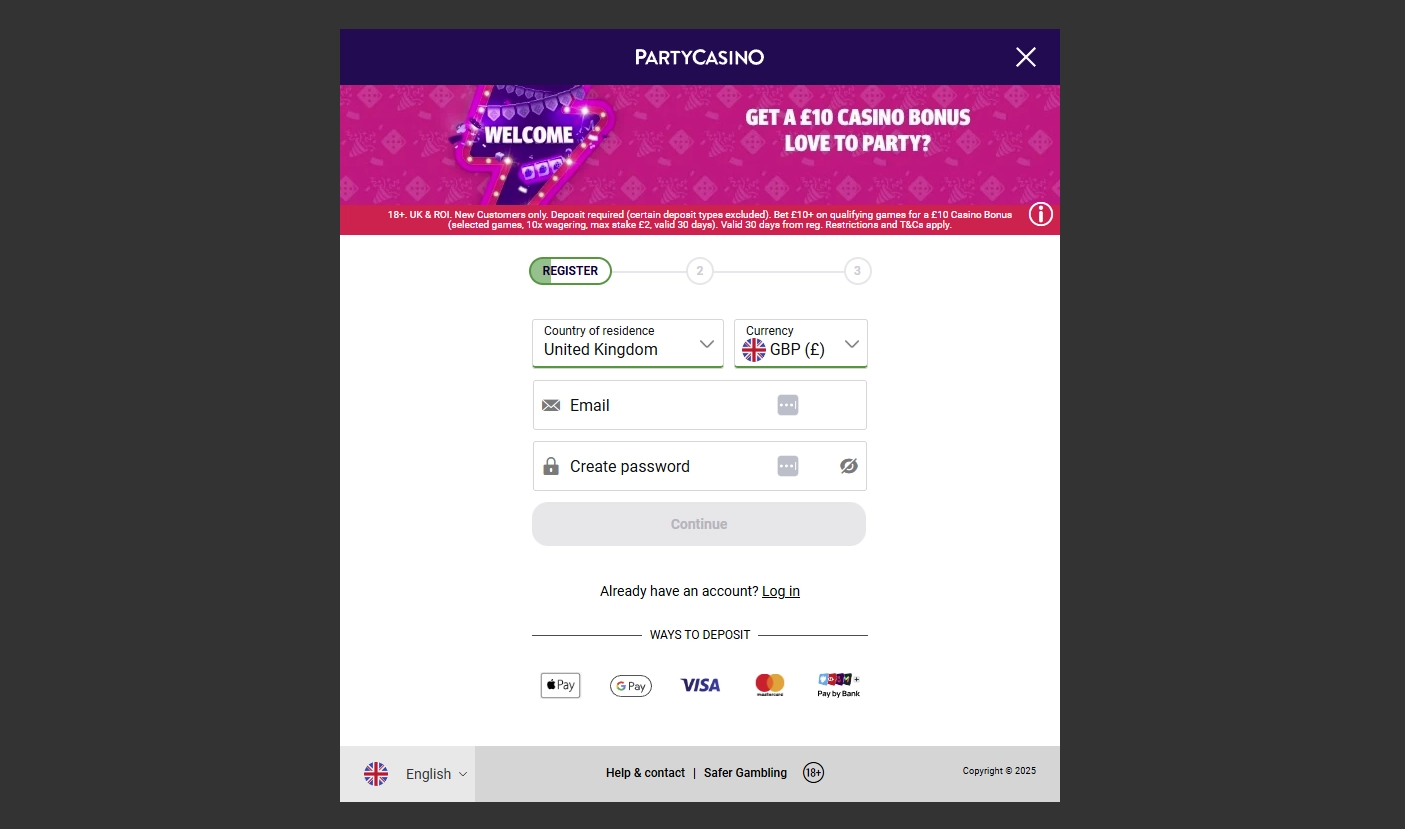Click the Visa deposit icon
The width and height of the screenshot is (1405, 829).
[699, 685]
